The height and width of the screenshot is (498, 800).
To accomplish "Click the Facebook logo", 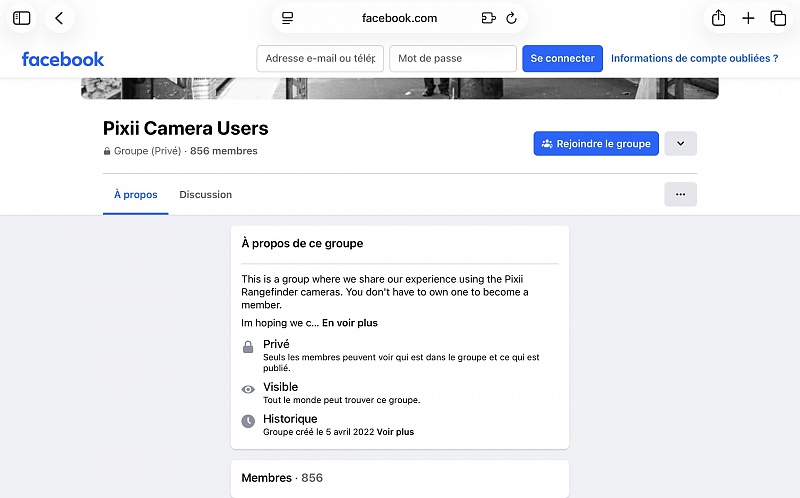I will pyautogui.click(x=63, y=59).
